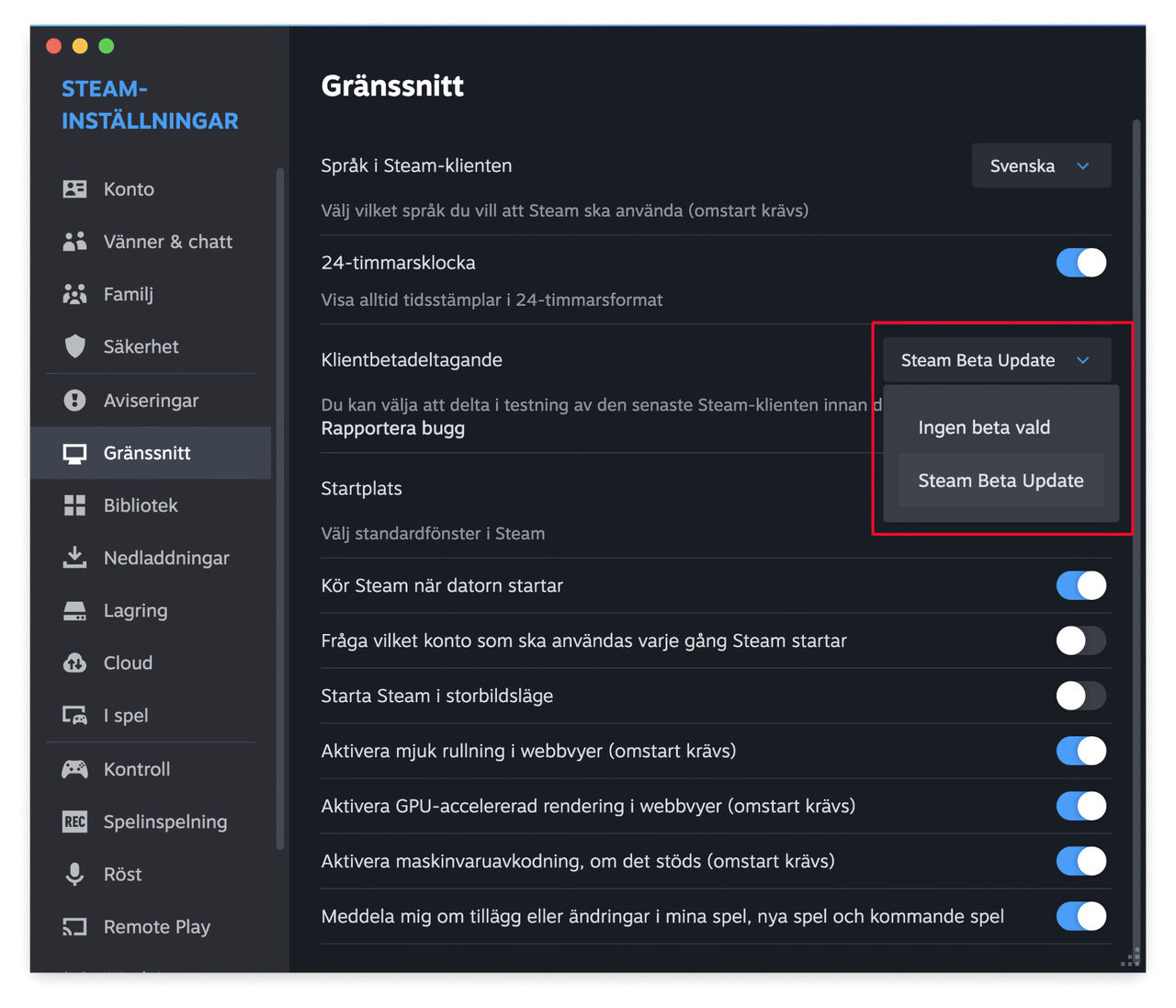Disable the 24-timmarsklocka toggle
Image resolution: width=1176 pixels, height=1008 pixels.
(1080, 263)
